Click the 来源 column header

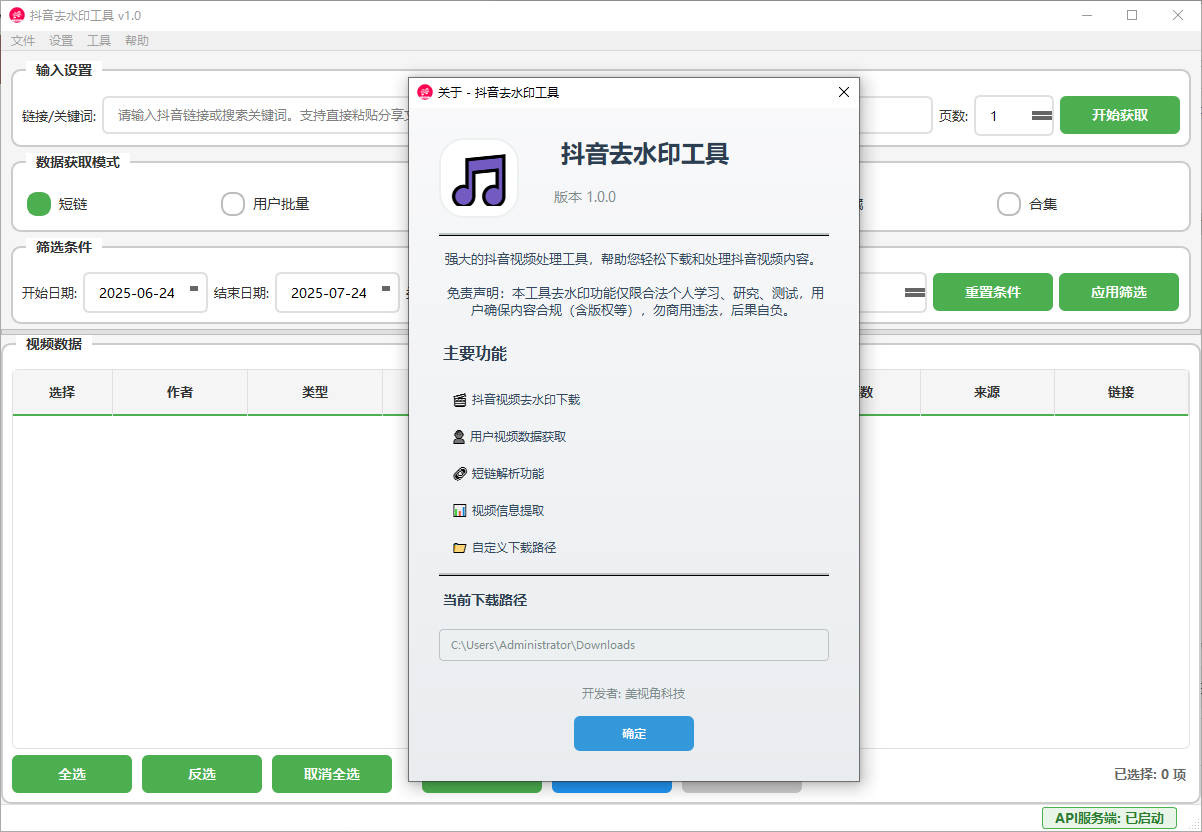coord(987,392)
